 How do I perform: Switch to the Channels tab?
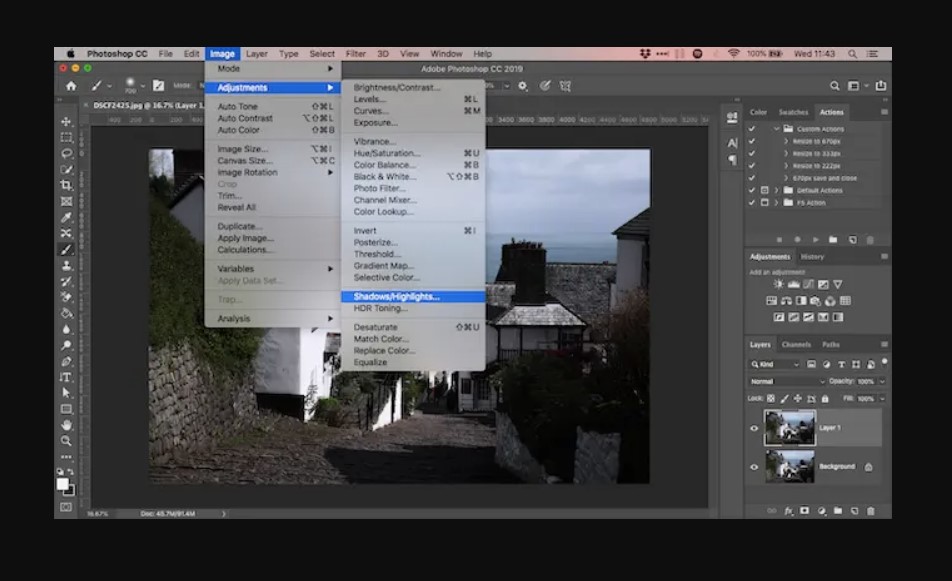pos(796,345)
